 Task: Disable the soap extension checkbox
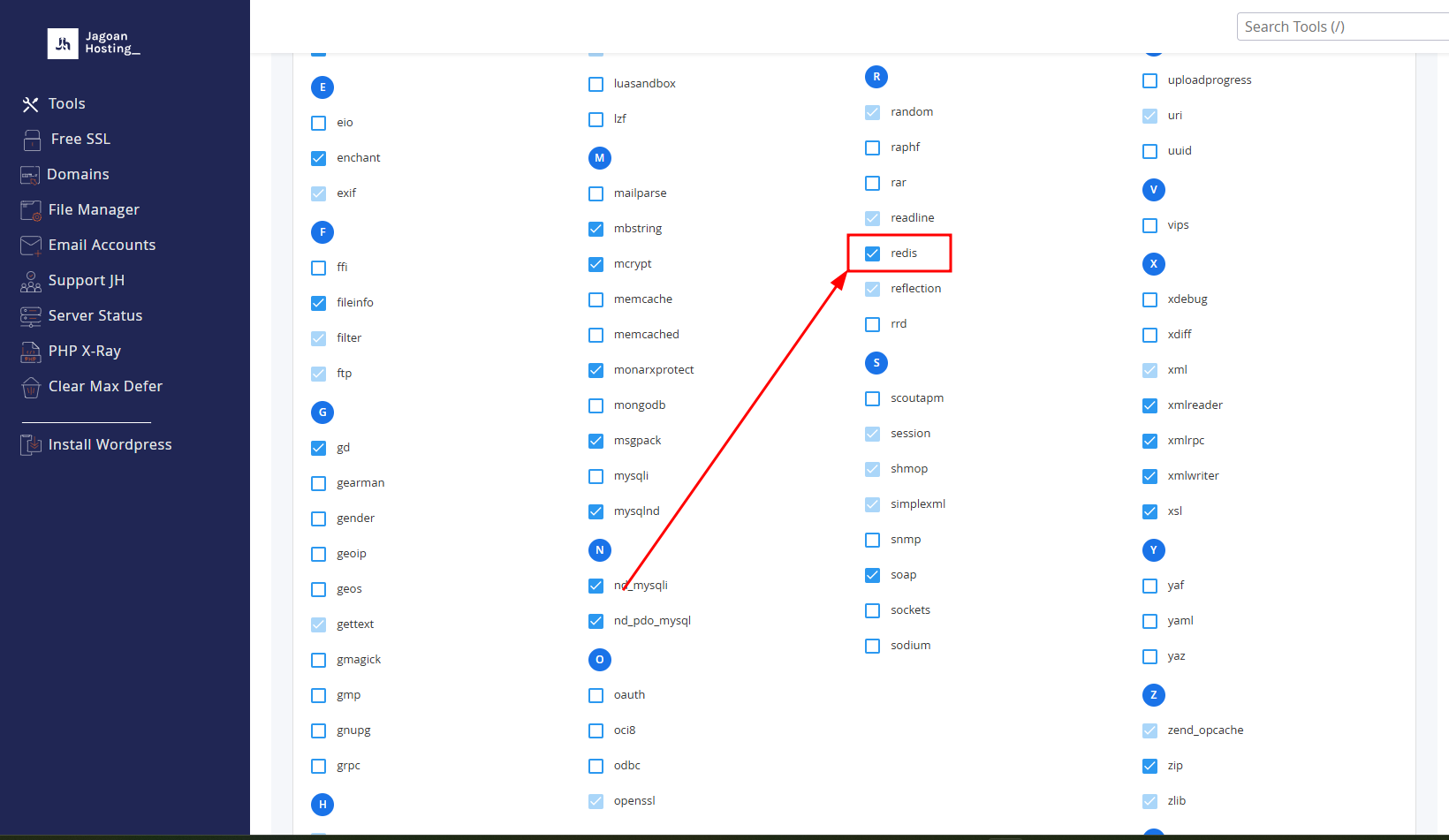873,575
